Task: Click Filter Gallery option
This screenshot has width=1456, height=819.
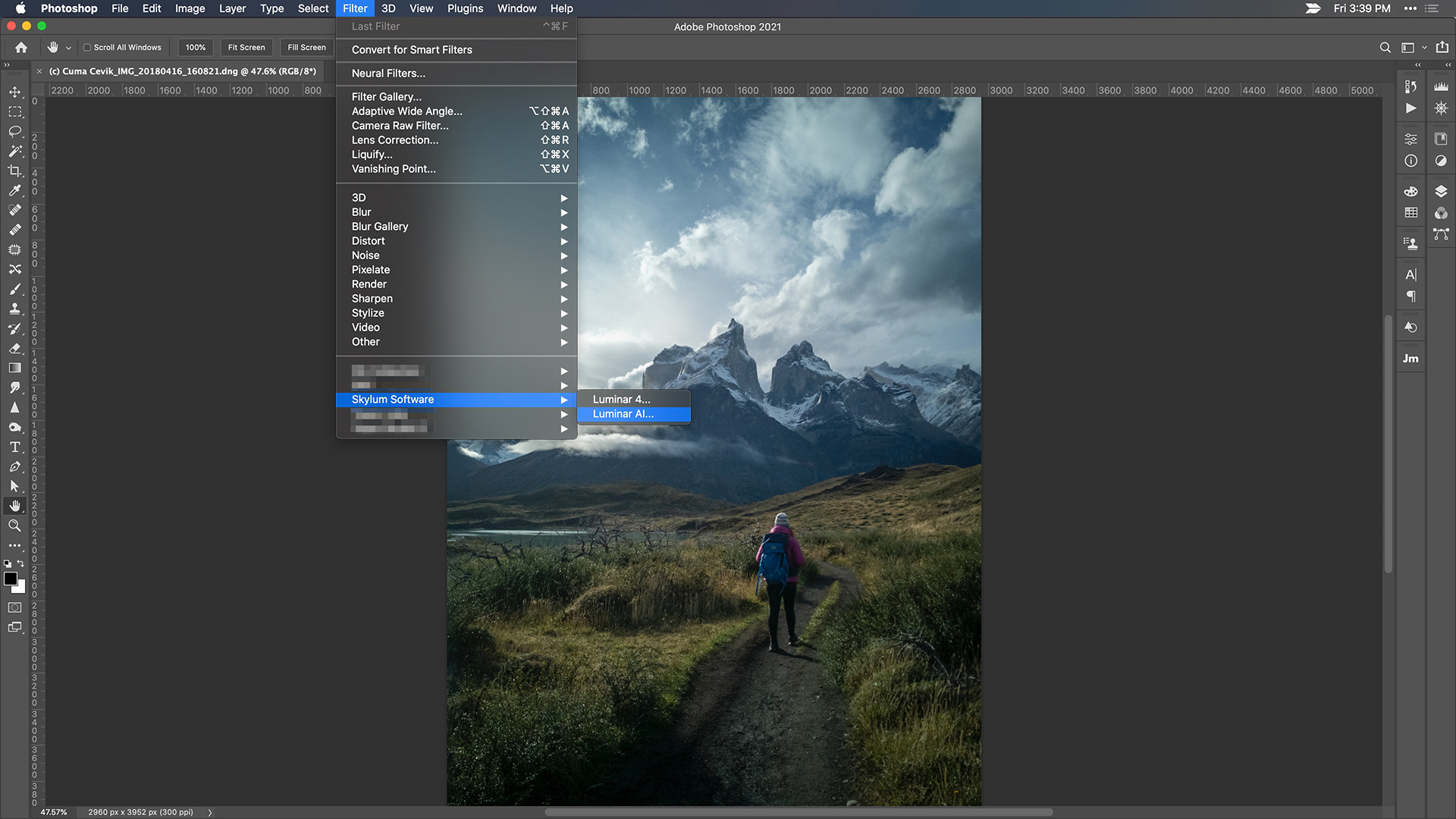Action: [387, 96]
